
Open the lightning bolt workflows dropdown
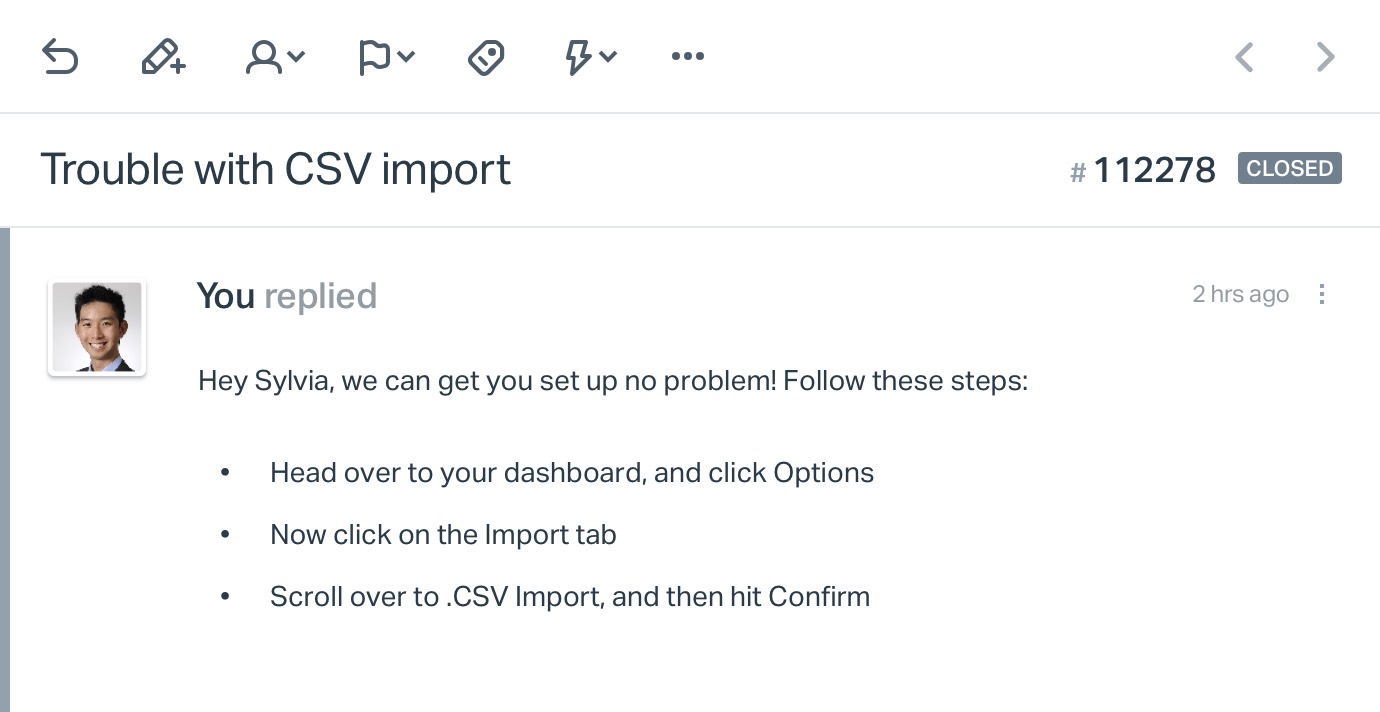(591, 57)
